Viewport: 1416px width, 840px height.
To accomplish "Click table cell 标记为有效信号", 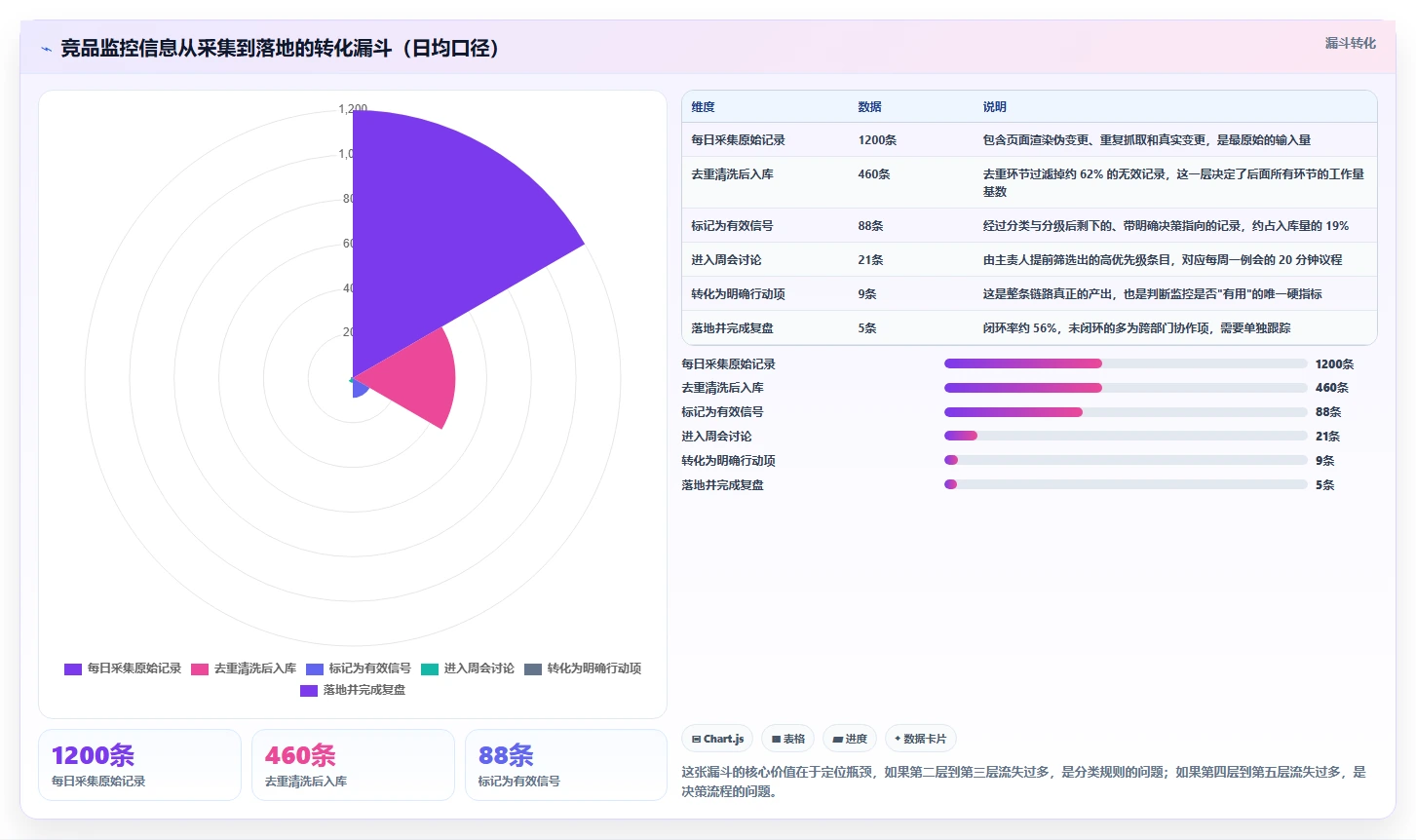I will pos(732,226).
